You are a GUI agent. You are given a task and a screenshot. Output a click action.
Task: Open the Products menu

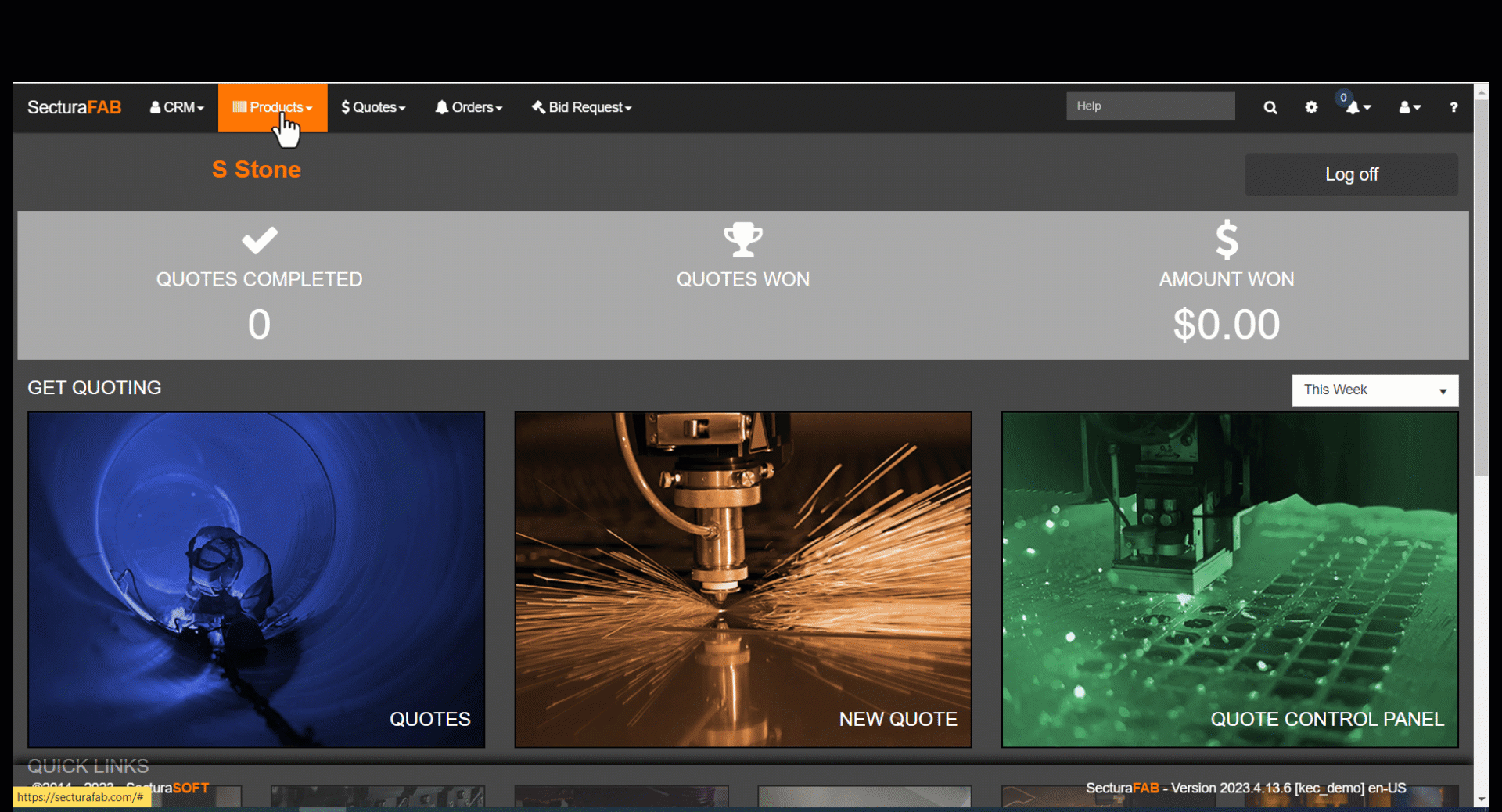[272, 107]
